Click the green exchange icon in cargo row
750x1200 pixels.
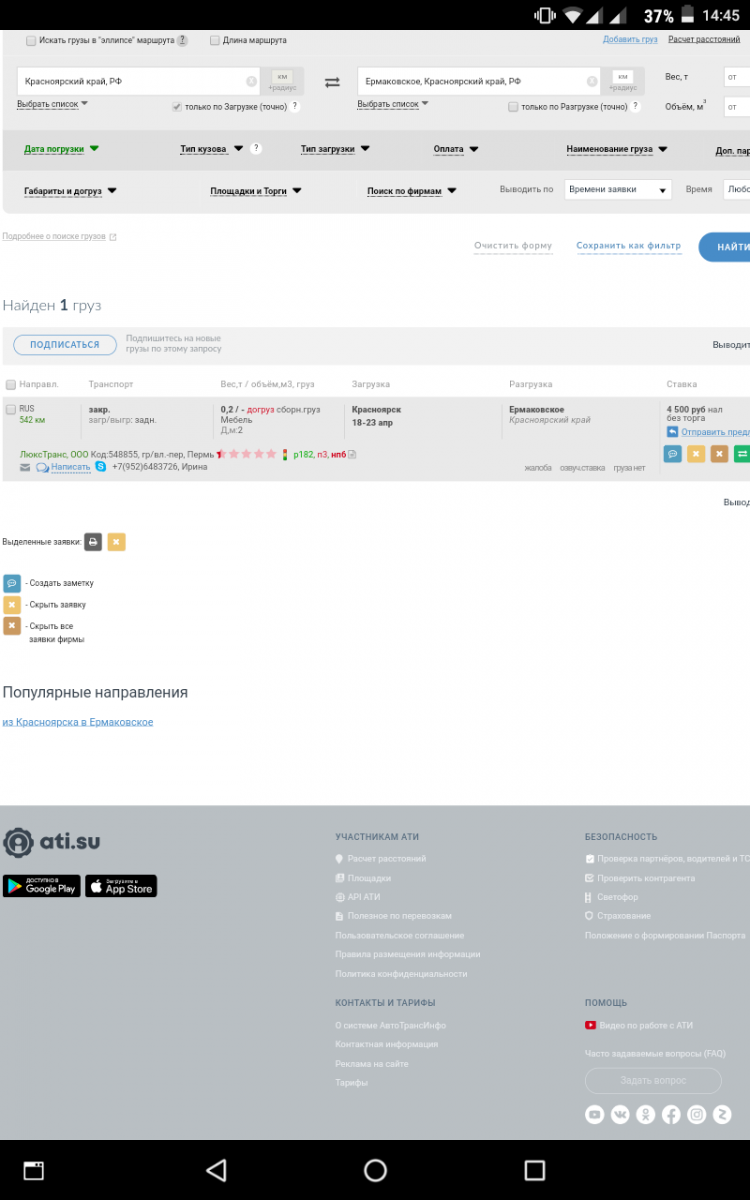tap(741, 454)
